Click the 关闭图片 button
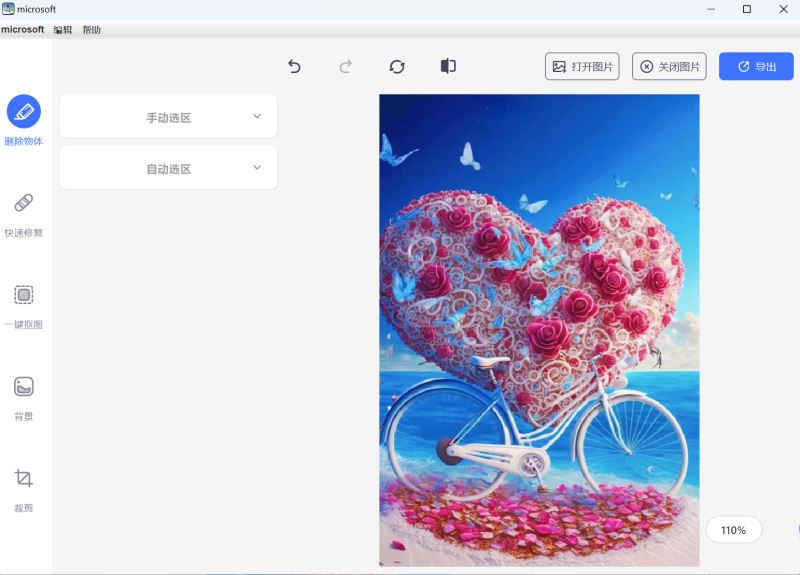The height and width of the screenshot is (575, 800). click(x=669, y=66)
